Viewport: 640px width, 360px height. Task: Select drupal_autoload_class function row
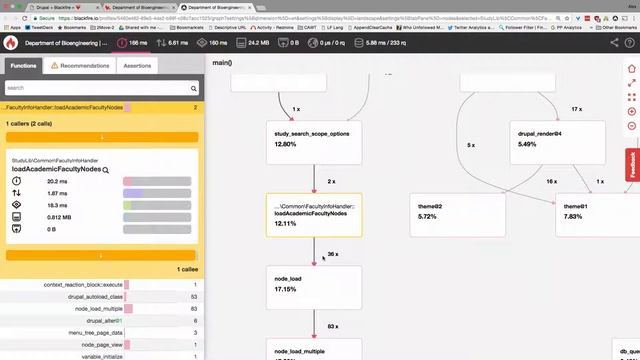[x=102, y=297]
